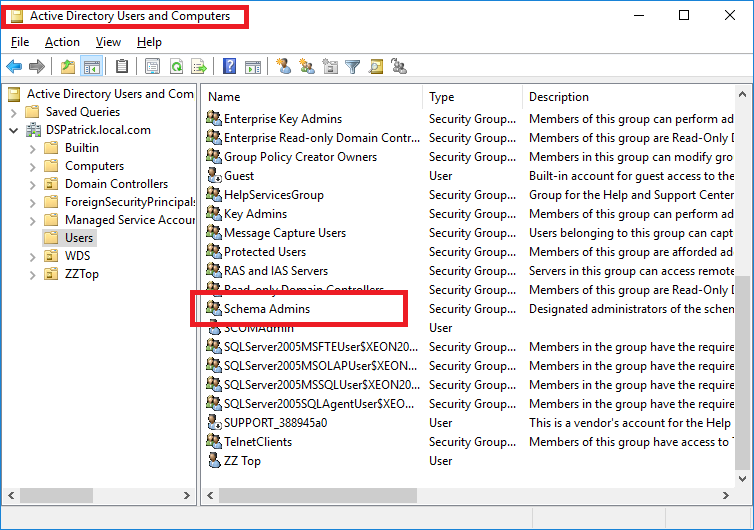
Task: Select Protected Users in the list
Action: 264,252
